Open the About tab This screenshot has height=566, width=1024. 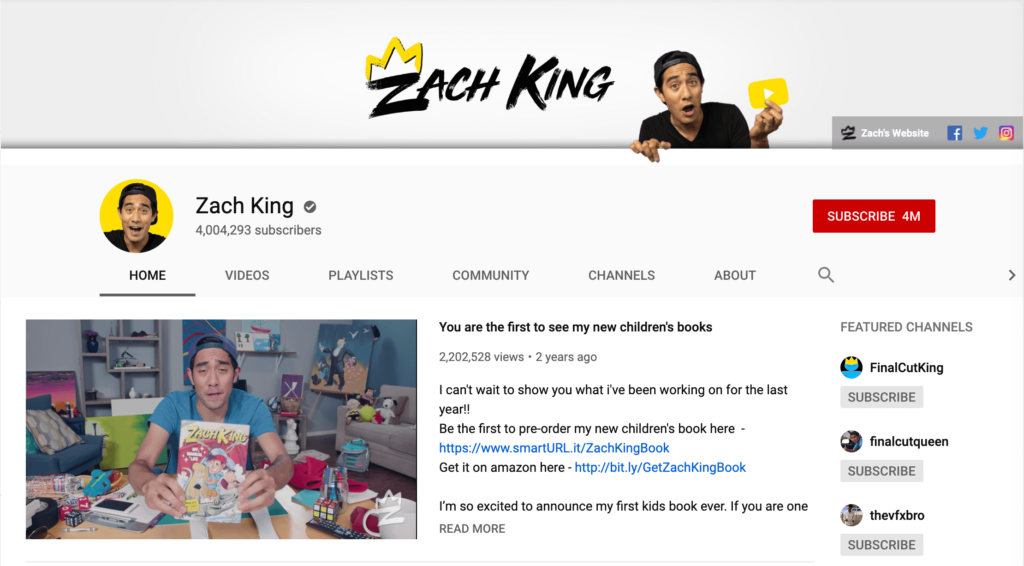(735, 275)
